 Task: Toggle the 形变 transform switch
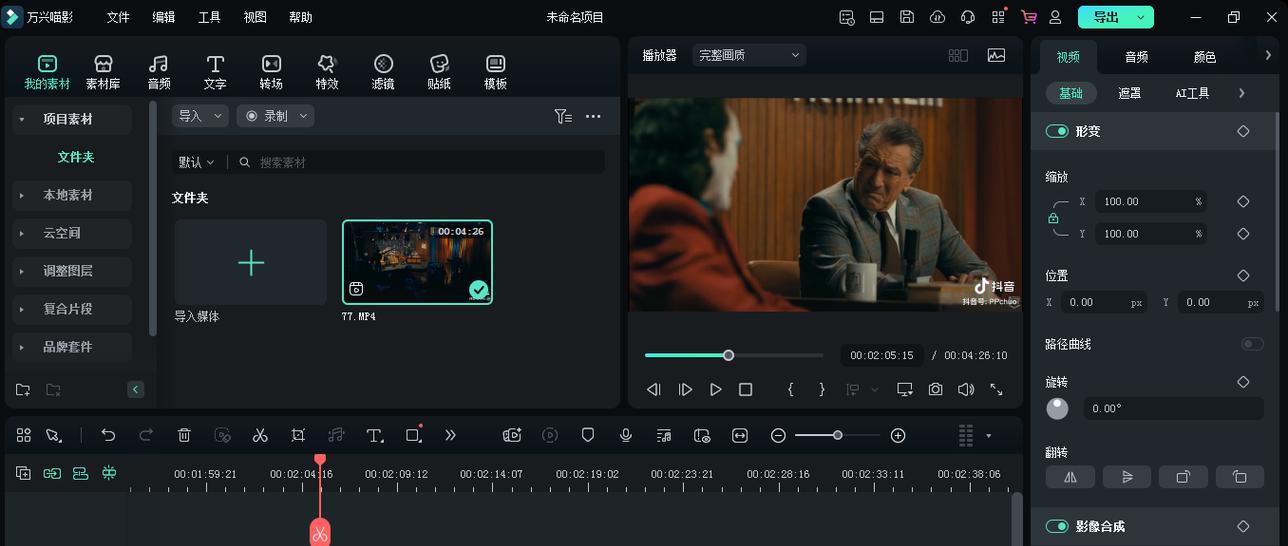1057,131
